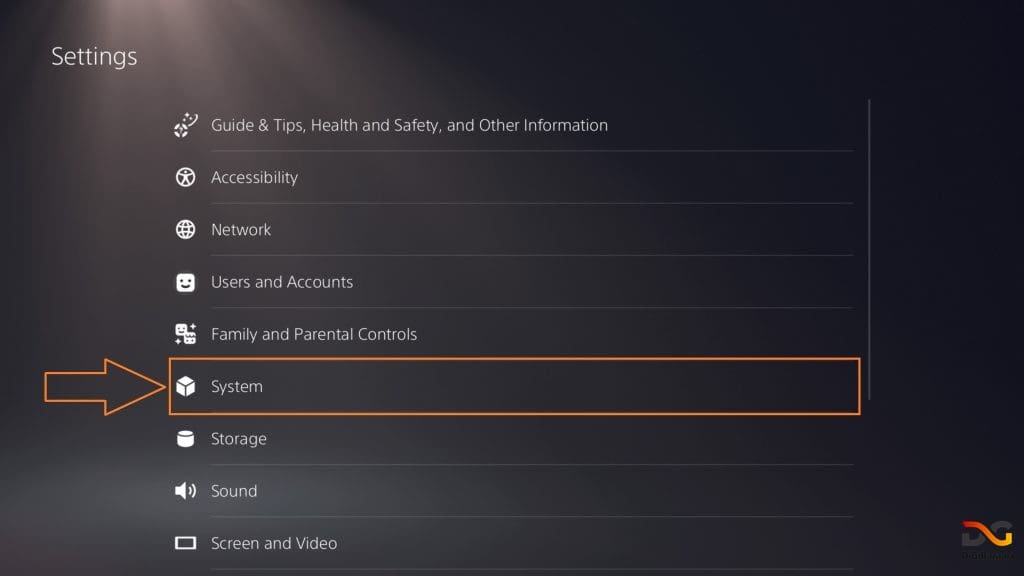Click the Screen and Video display icon
The height and width of the screenshot is (576, 1024).
pyautogui.click(x=186, y=543)
